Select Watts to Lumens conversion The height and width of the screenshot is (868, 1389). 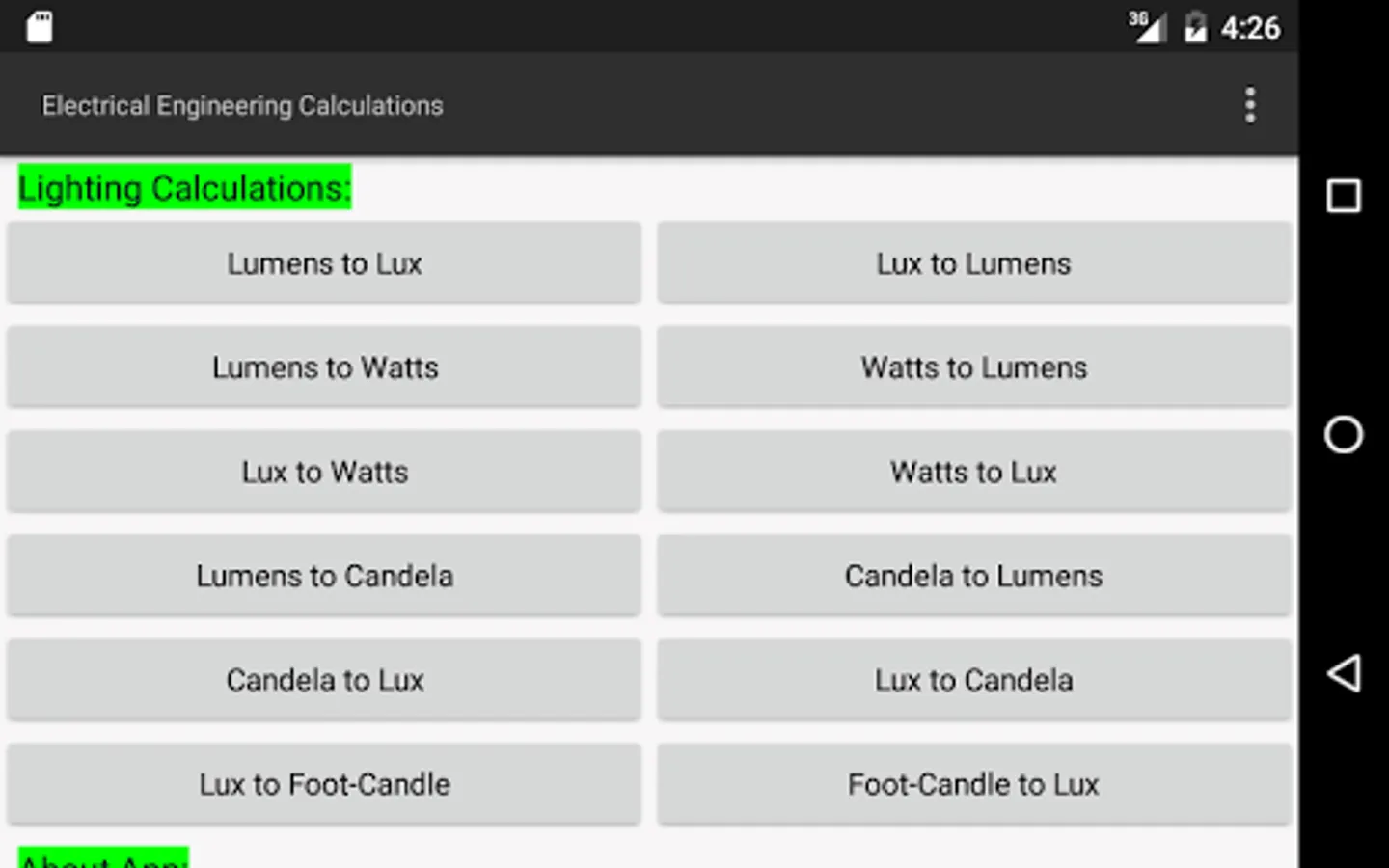[x=974, y=367]
